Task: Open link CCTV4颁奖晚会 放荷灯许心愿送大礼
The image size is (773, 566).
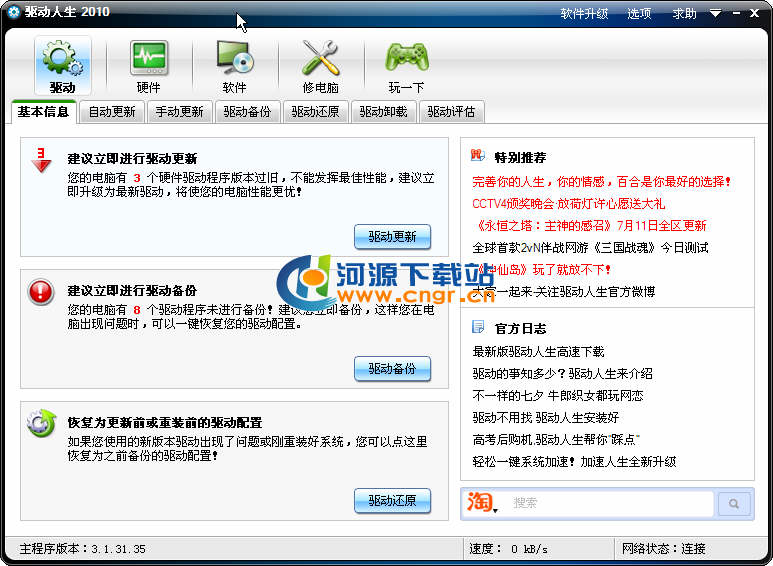Action: coord(569,204)
